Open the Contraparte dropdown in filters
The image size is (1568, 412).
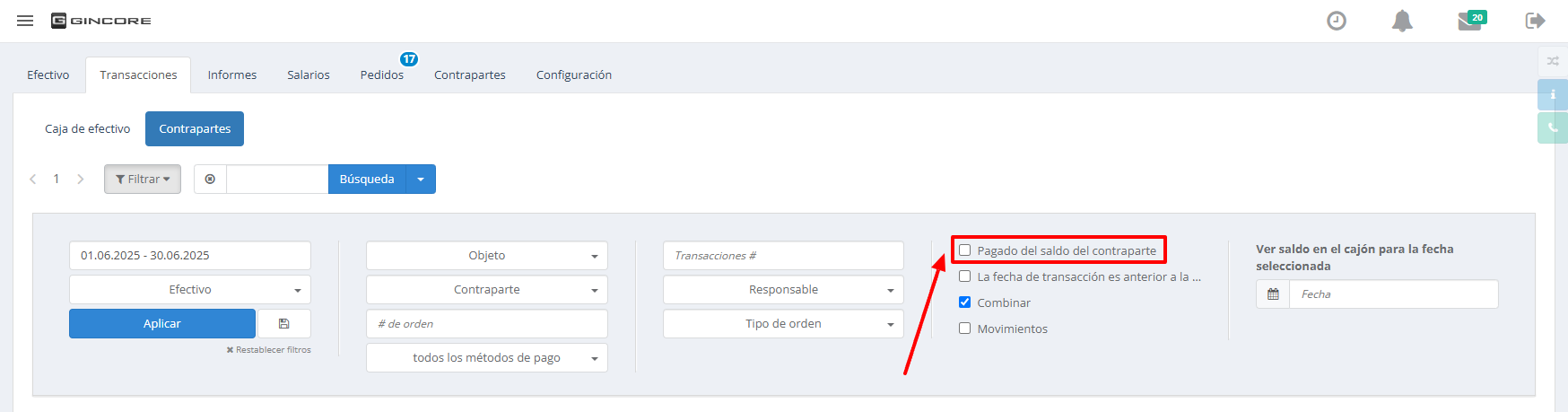(x=487, y=290)
